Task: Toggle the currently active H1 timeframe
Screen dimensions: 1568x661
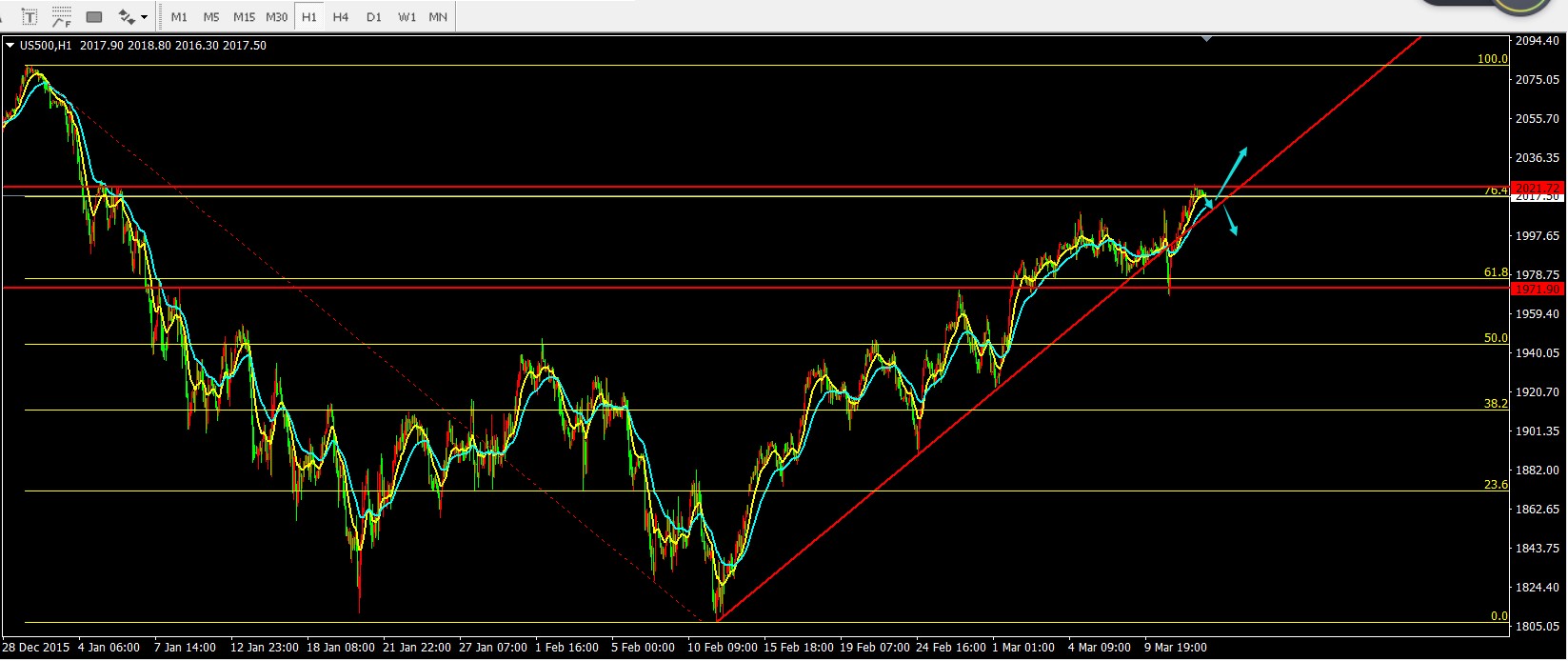Action: click(x=308, y=17)
